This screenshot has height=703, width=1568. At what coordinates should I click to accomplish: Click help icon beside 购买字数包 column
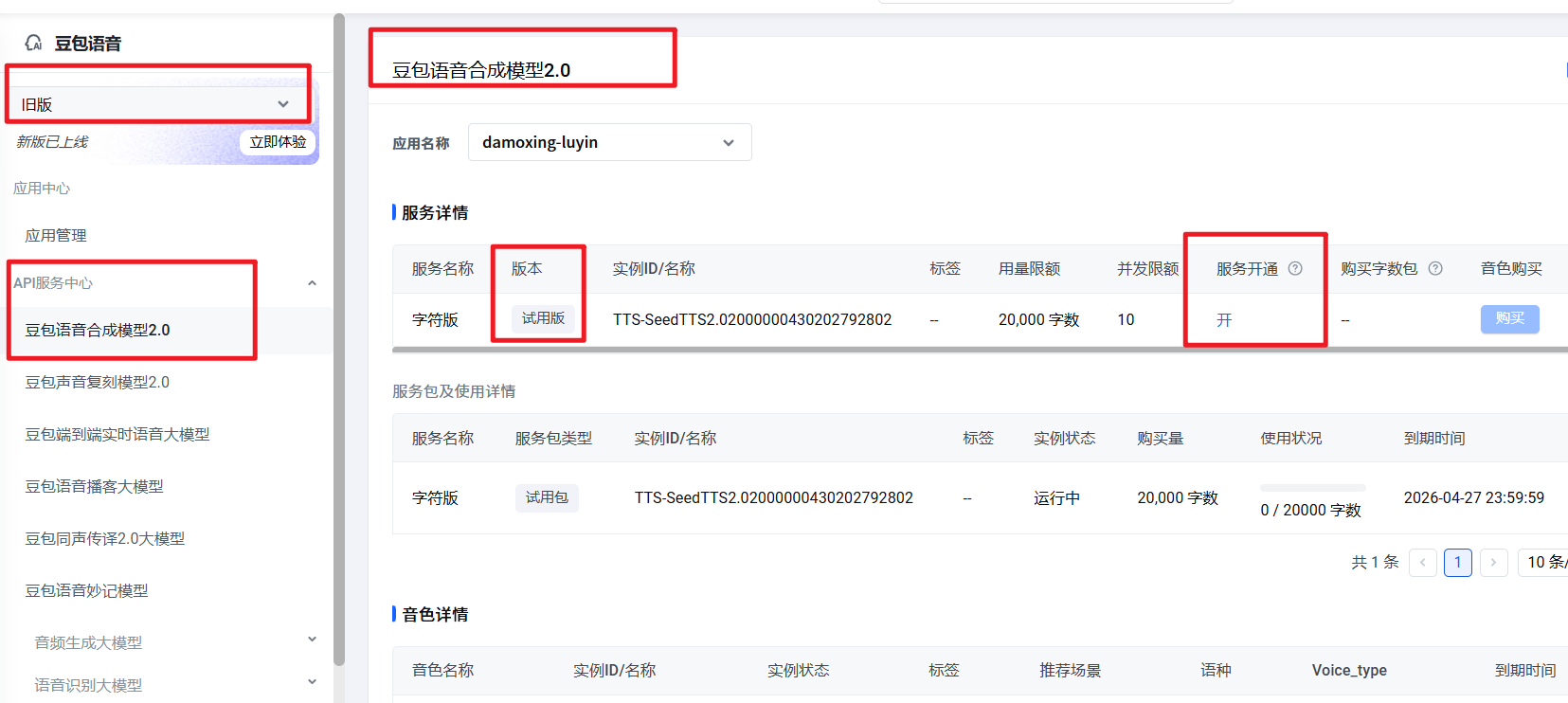pyautogui.click(x=1435, y=268)
